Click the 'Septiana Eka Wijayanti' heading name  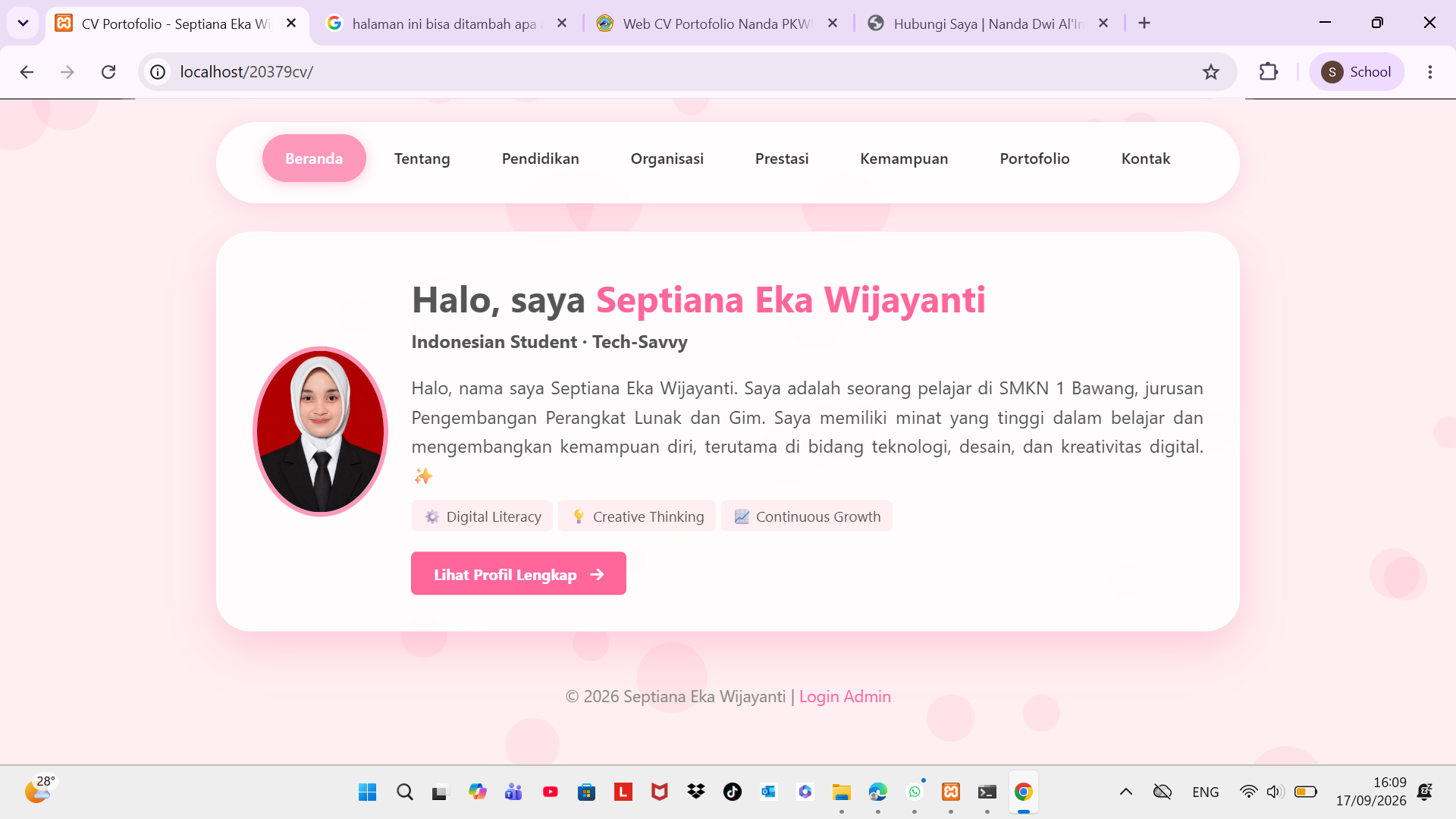click(791, 300)
